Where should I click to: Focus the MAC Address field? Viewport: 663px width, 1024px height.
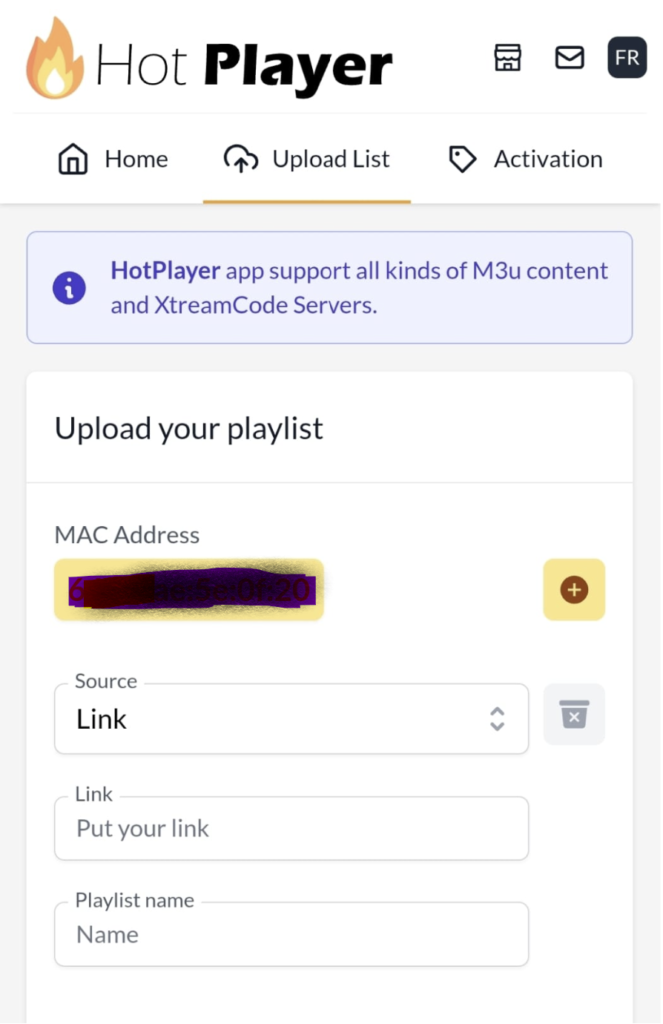point(189,590)
